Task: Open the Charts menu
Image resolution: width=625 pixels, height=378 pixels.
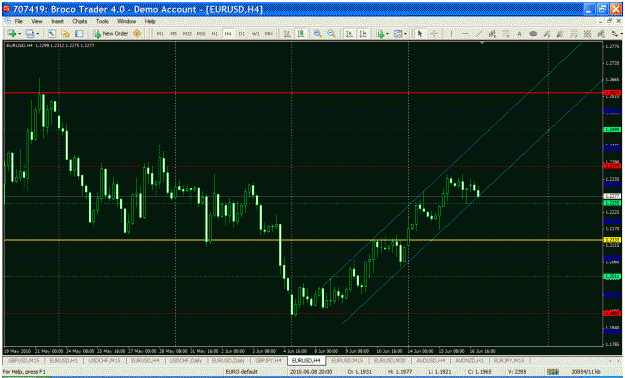Action: pyautogui.click(x=79, y=21)
